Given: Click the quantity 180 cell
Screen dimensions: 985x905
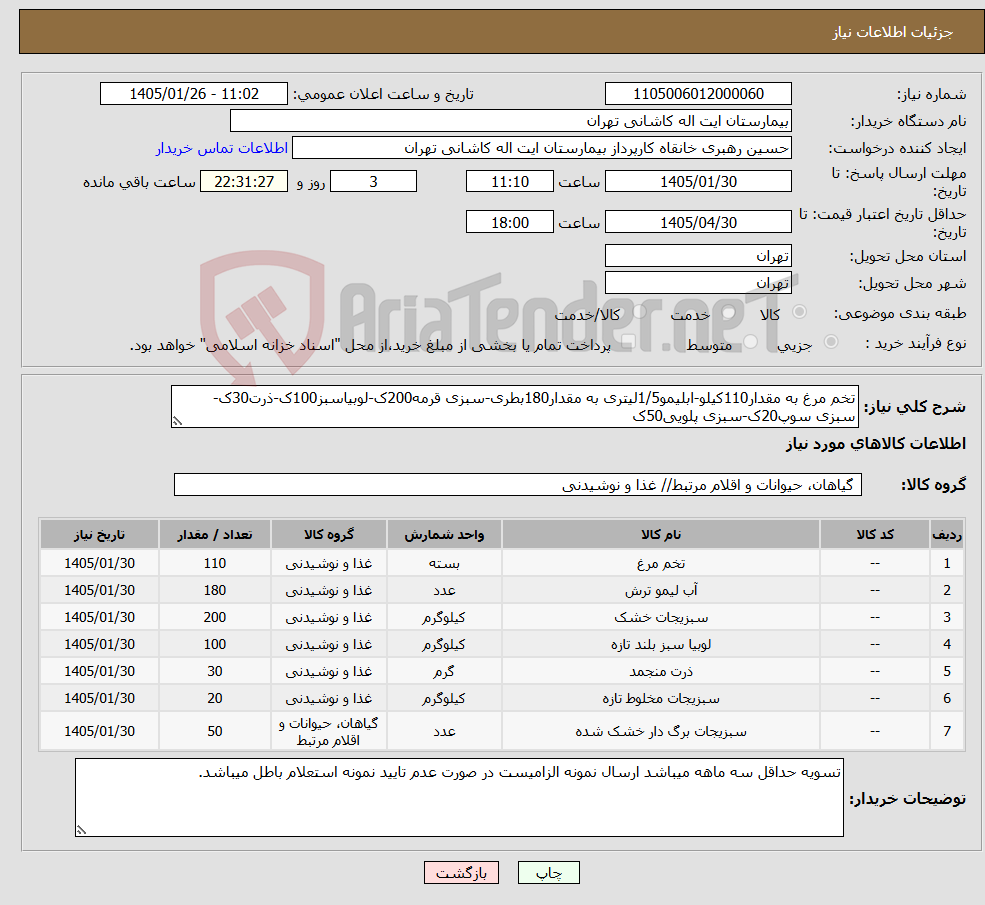Looking at the screenshot, I should pyautogui.click(x=215, y=590).
